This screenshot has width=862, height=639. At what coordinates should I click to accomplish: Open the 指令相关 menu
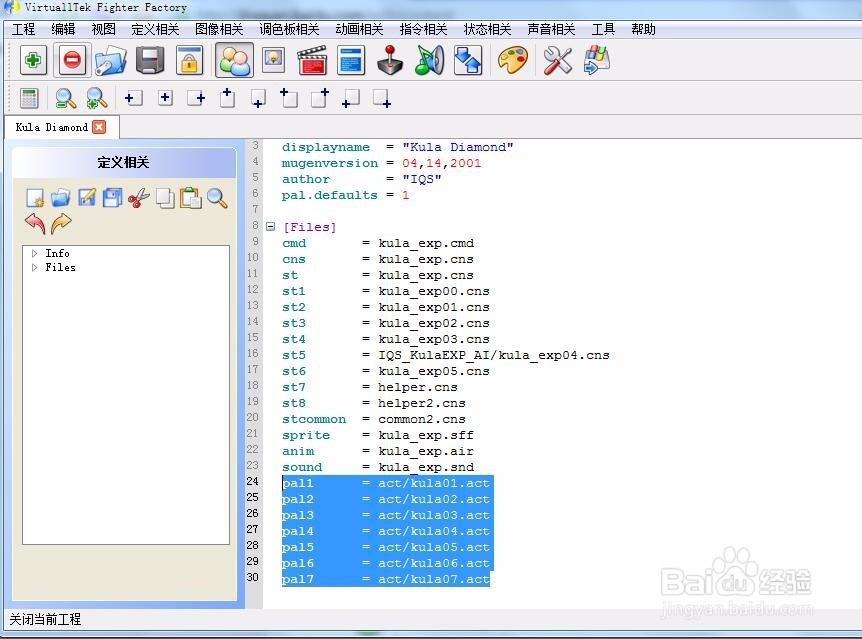(423, 29)
